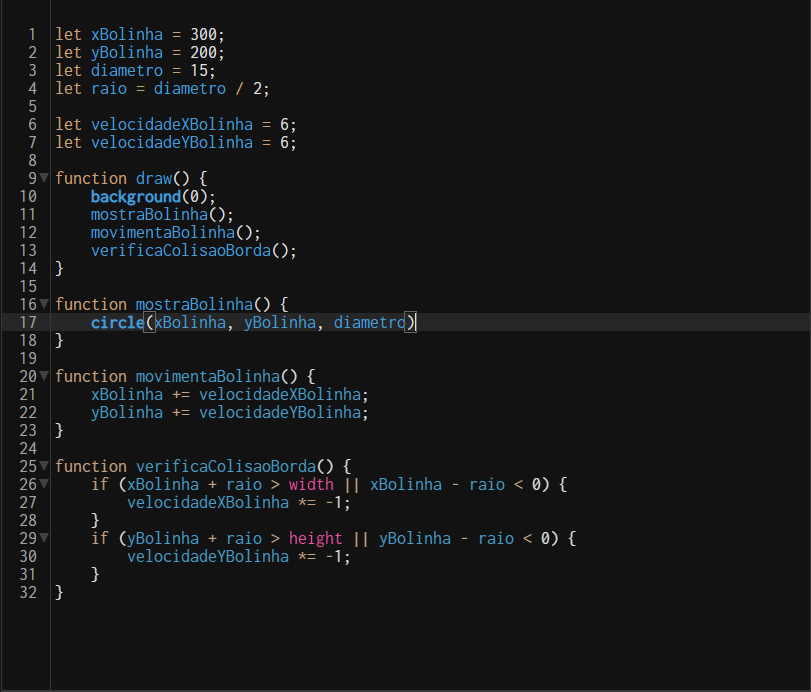The height and width of the screenshot is (692, 811).
Task: Collapse the draw function fold arrow
Action: pos(44,178)
